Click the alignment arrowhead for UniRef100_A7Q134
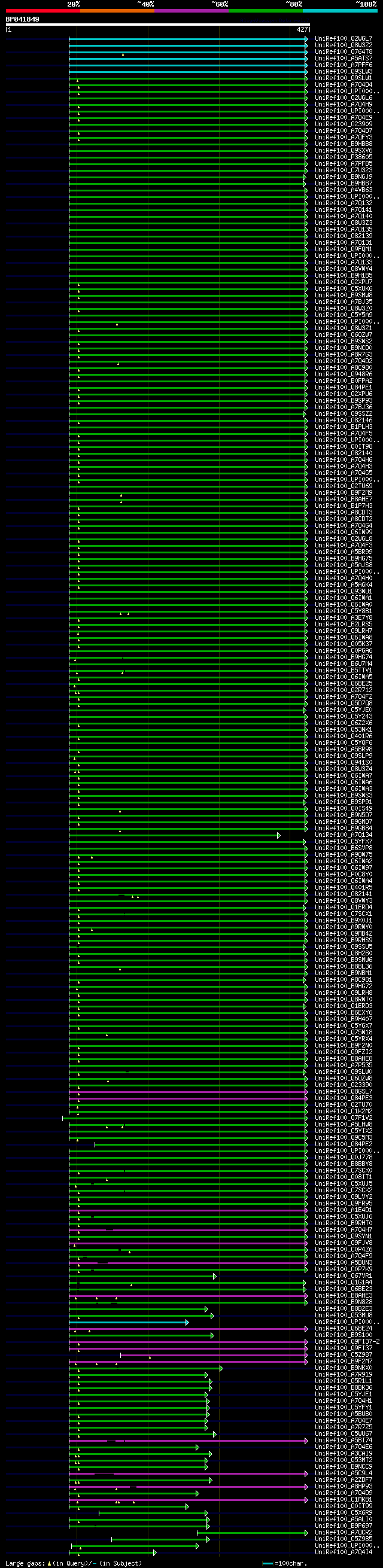This screenshot has width=383, height=1568. click(279, 836)
